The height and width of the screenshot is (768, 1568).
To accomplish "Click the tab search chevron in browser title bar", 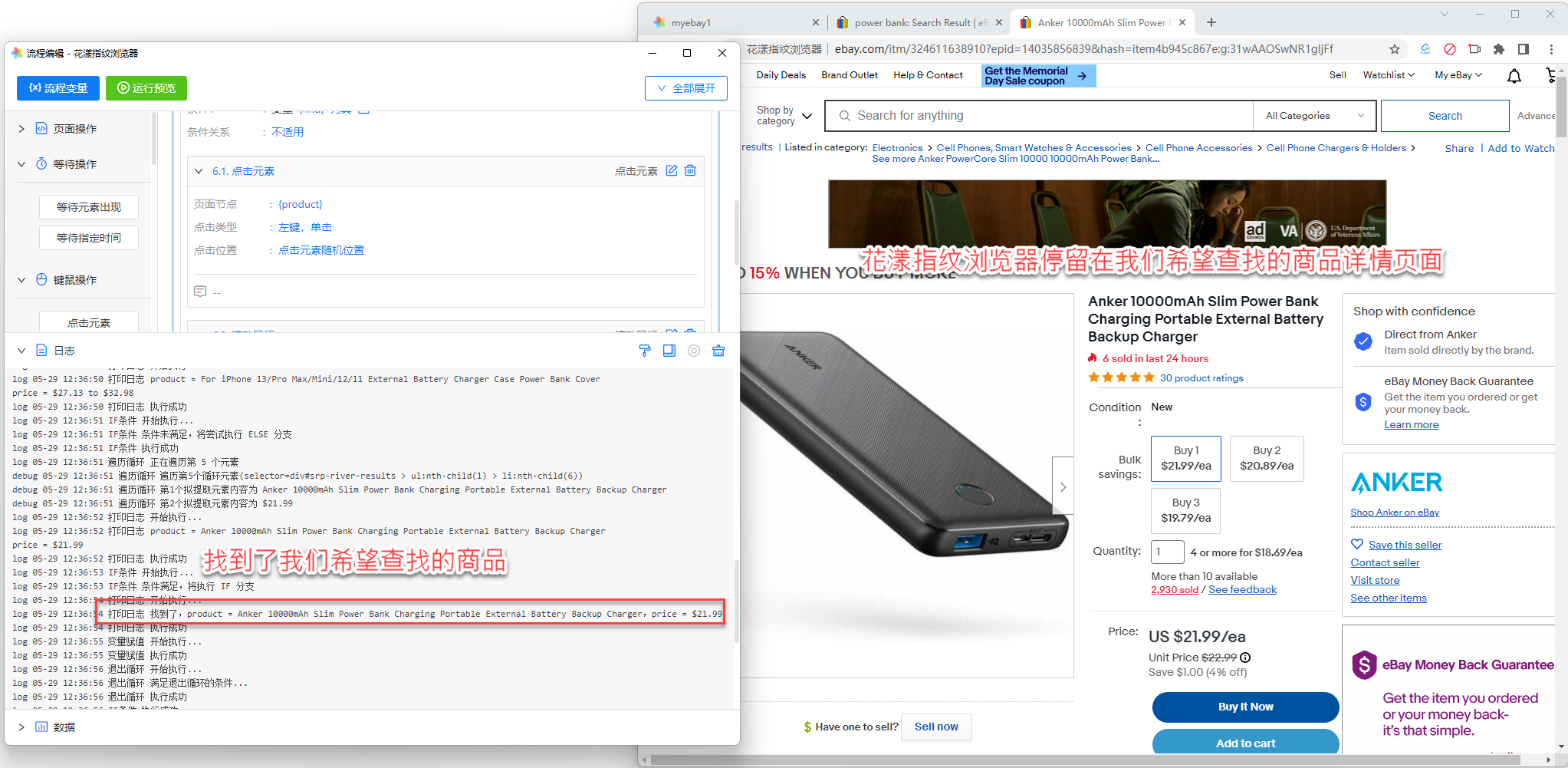I will tap(1445, 14).
